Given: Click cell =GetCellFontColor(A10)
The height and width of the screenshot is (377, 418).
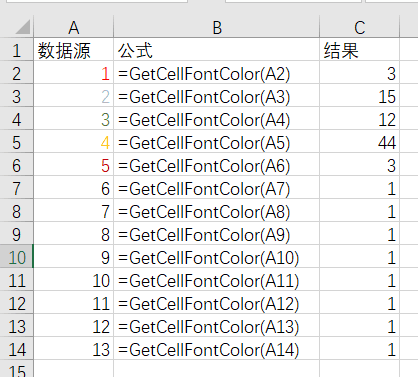Looking at the screenshot, I should [217, 257].
